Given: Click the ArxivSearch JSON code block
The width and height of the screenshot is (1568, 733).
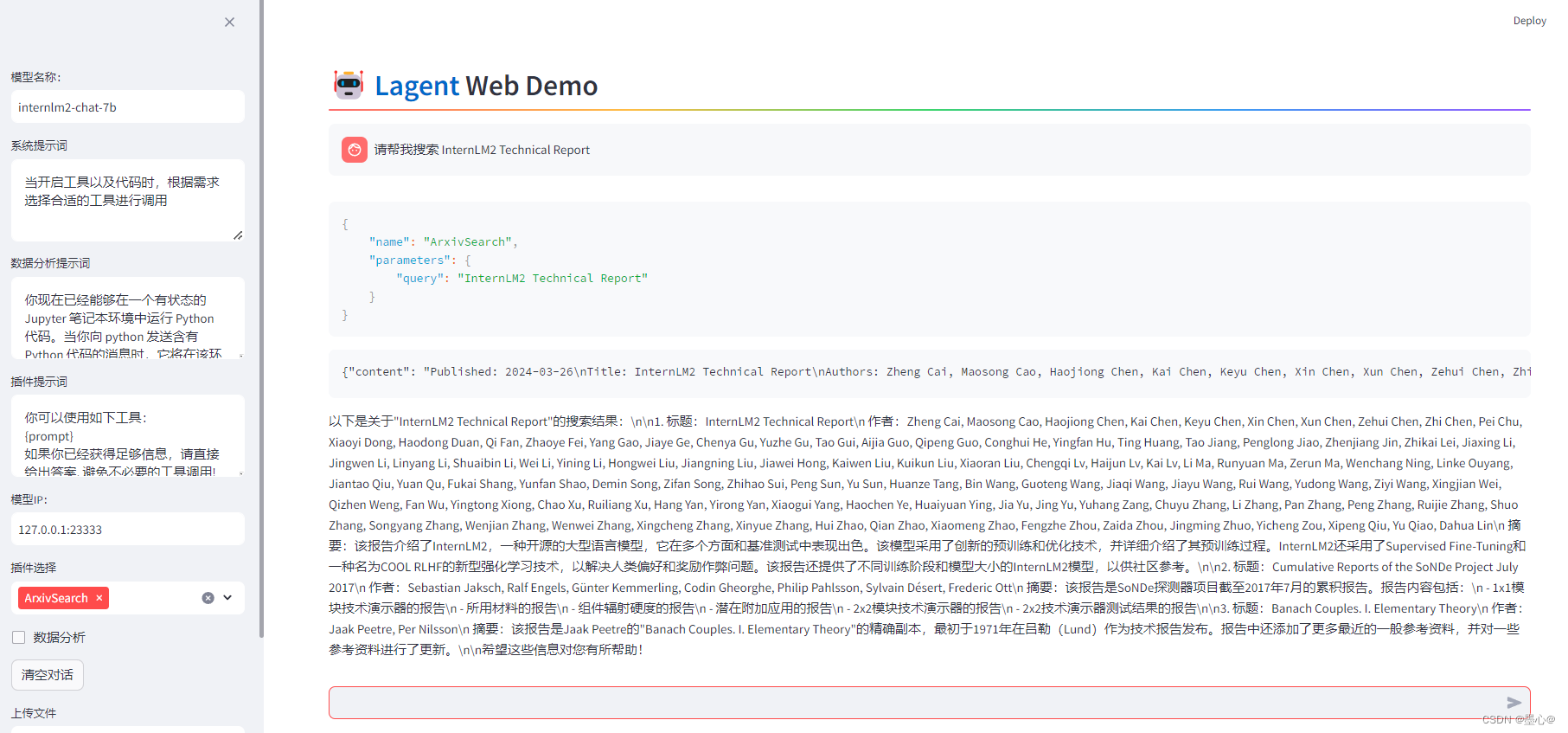Looking at the screenshot, I should 930,269.
